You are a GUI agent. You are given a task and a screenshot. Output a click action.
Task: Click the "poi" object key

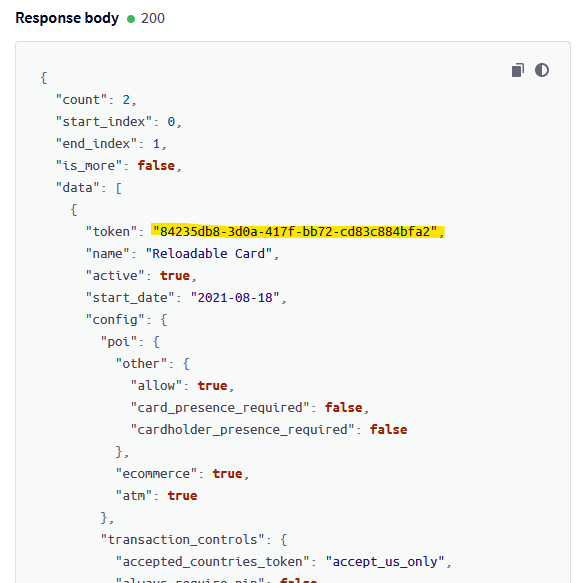[119, 342]
